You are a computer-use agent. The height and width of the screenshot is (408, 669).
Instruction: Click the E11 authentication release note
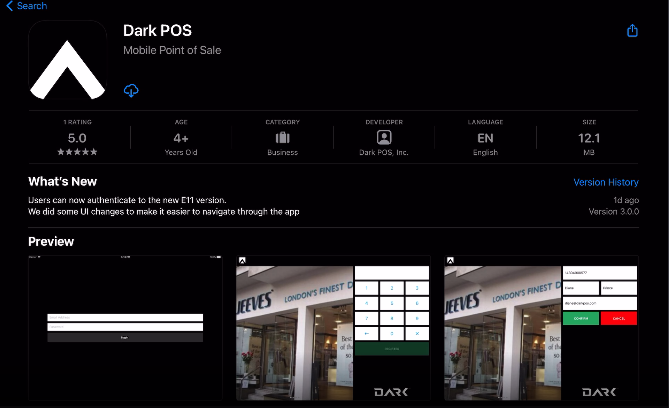tap(127, 200)
